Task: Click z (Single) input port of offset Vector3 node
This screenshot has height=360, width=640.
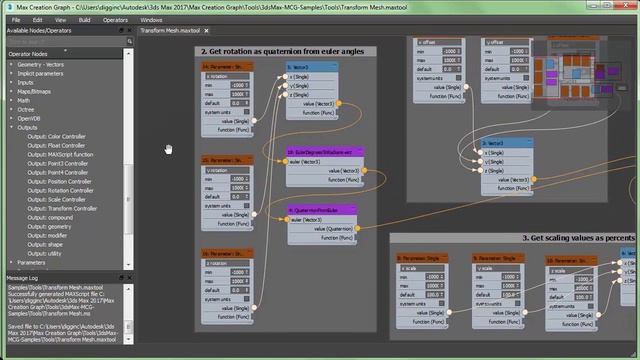Action: pos(480,171)
